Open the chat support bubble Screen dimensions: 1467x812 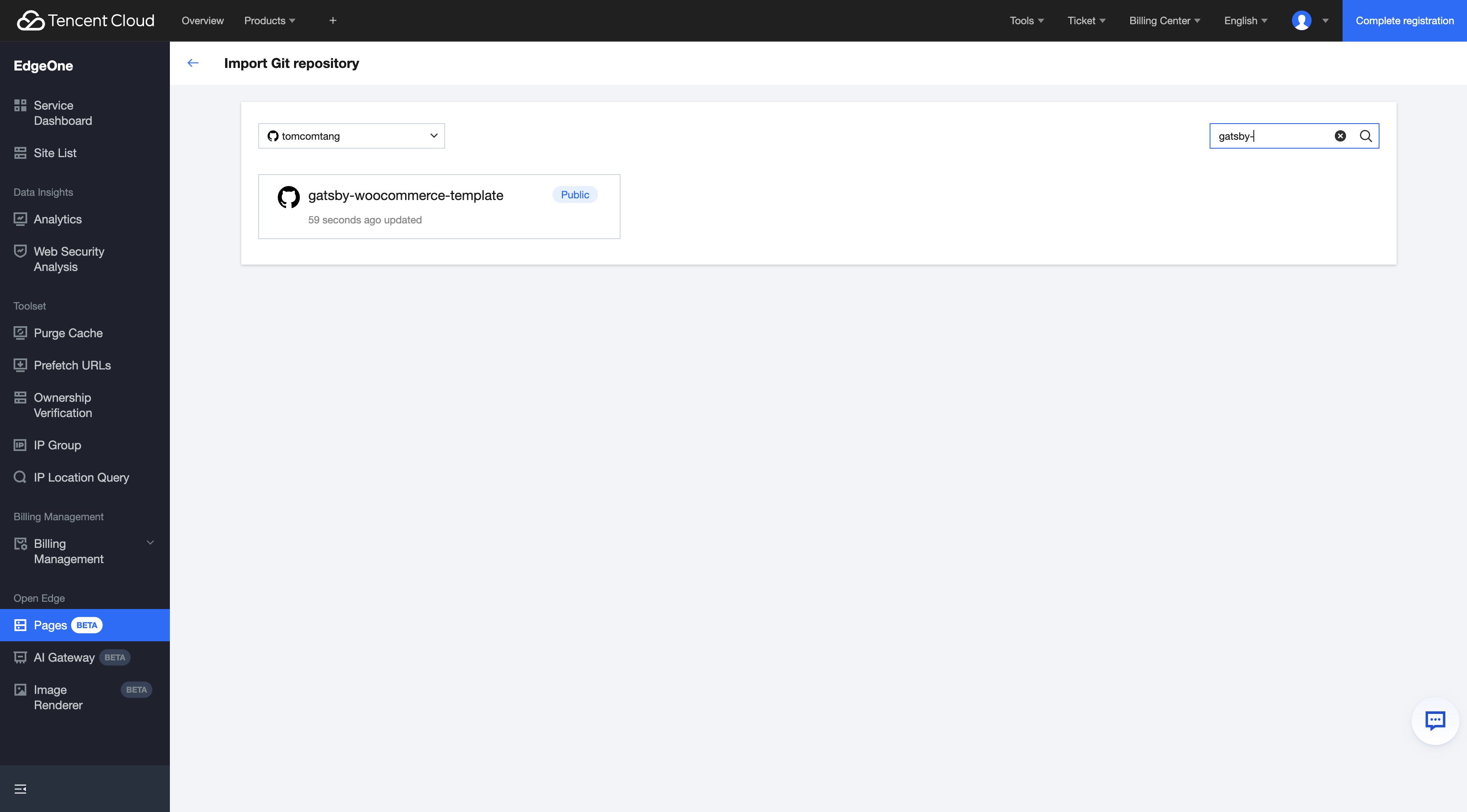1435,720
